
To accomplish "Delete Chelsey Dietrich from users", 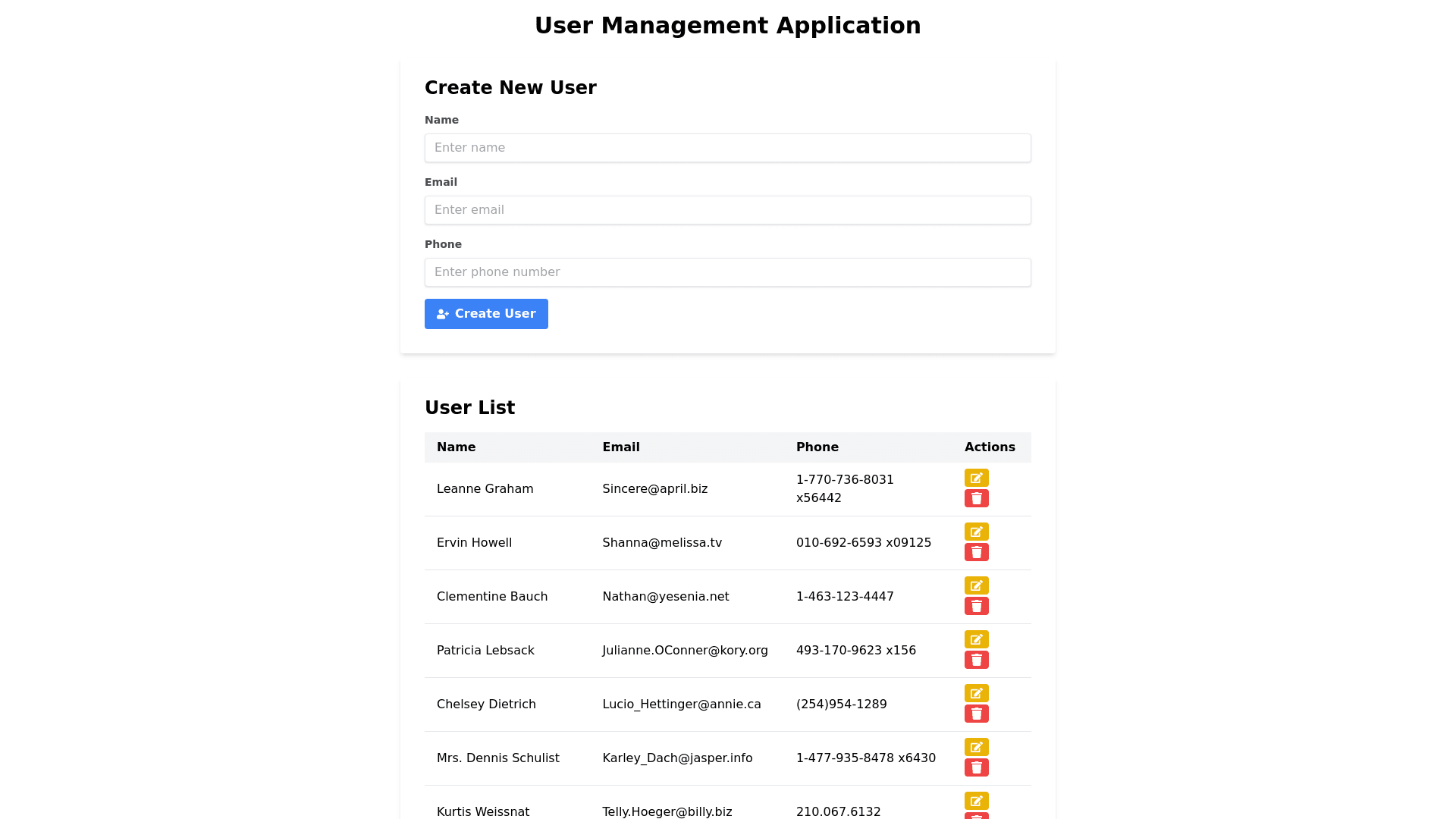I will (976, 714).
